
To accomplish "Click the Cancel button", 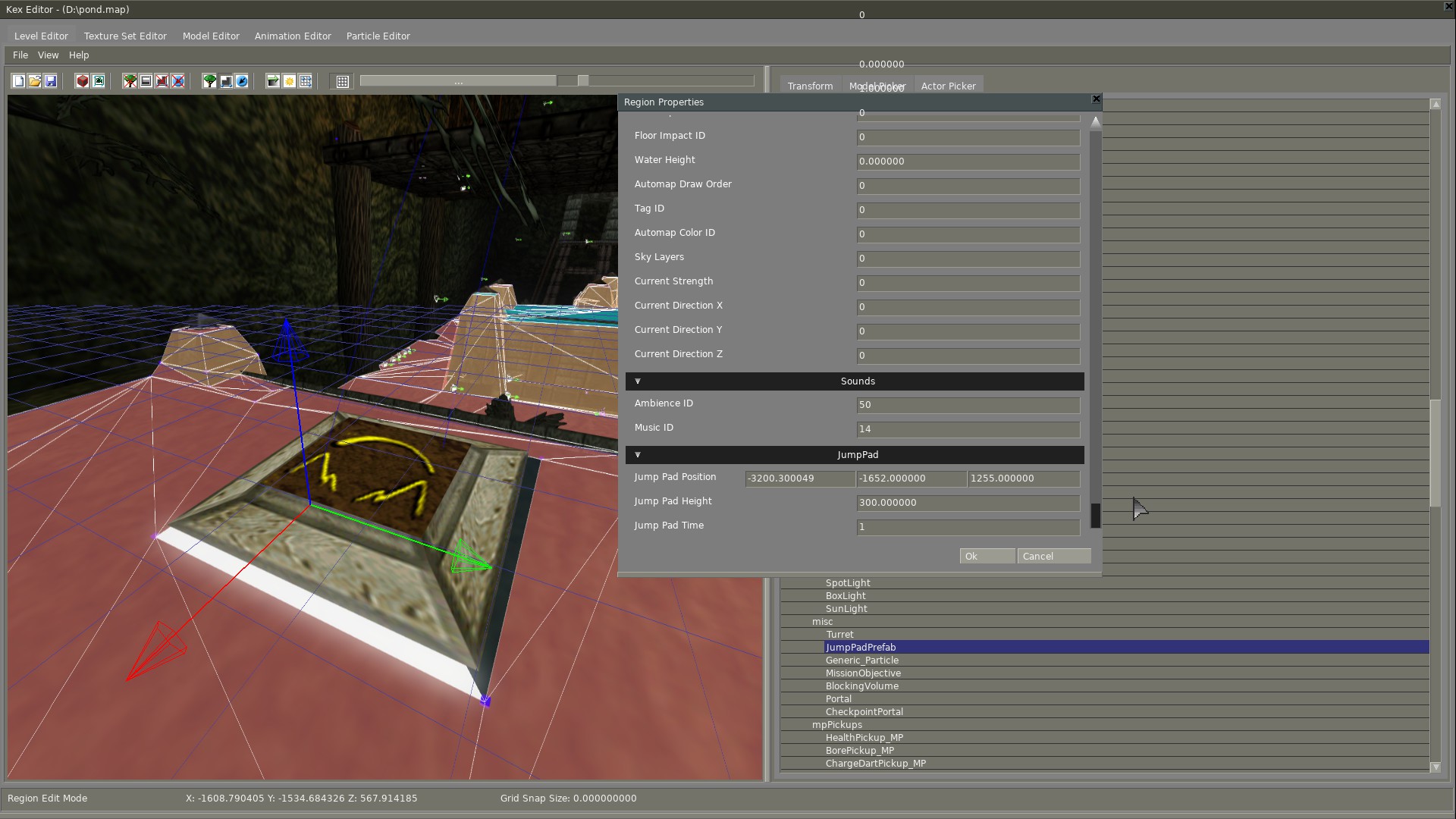I will (1053, 557).
